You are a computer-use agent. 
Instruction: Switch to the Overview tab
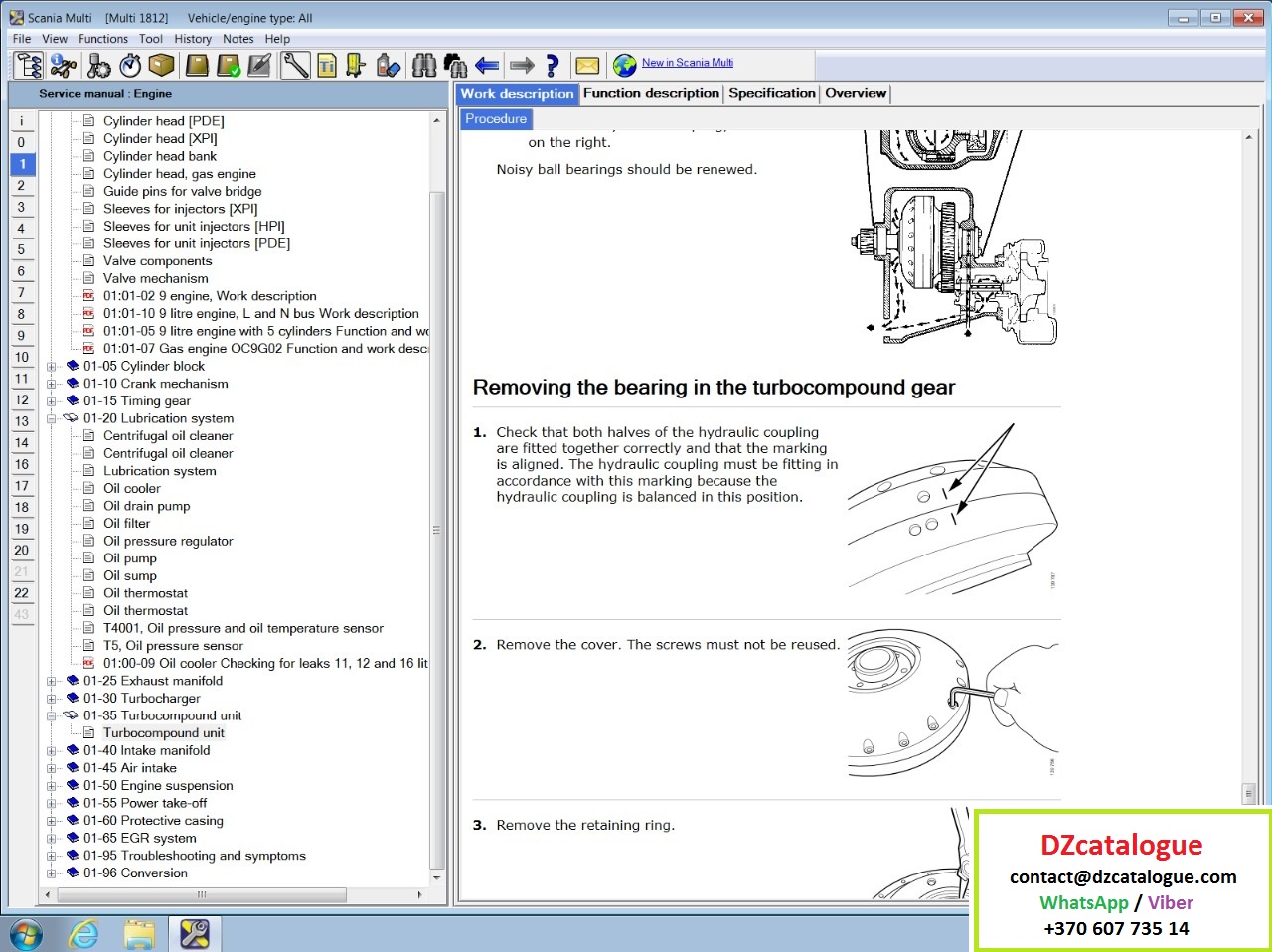coord(856,93)
